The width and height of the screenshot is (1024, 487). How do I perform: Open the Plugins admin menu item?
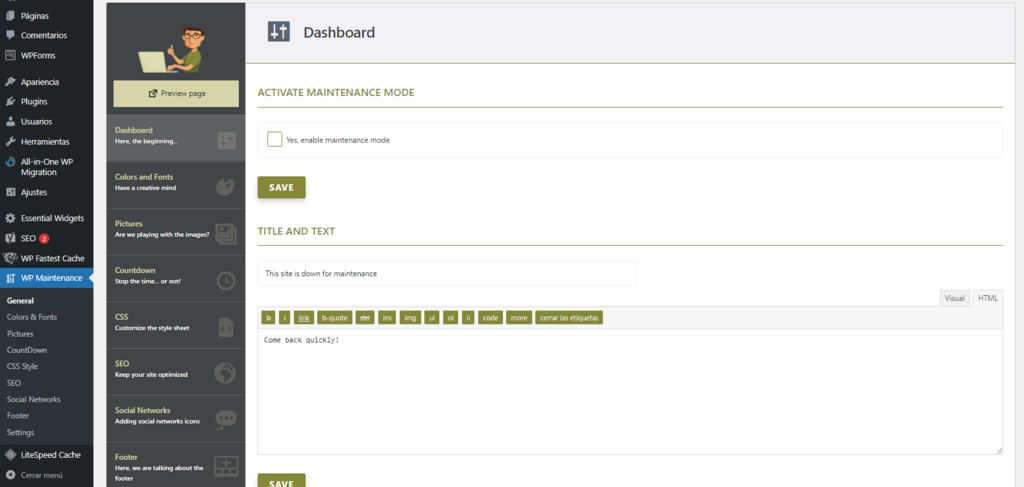pyautogui.click(x=34, y=101)
